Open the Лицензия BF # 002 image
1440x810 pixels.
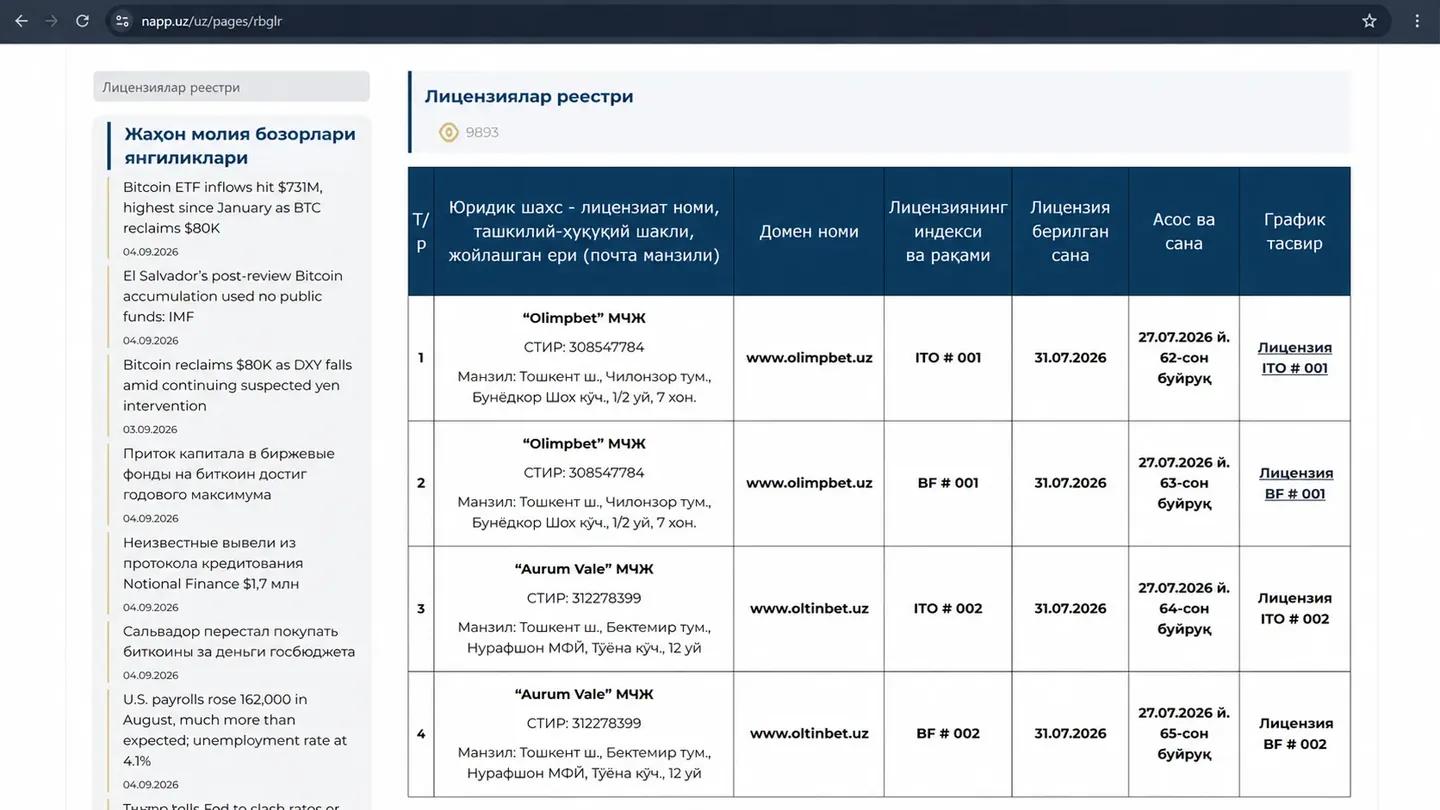click(x=1295, y=733)
